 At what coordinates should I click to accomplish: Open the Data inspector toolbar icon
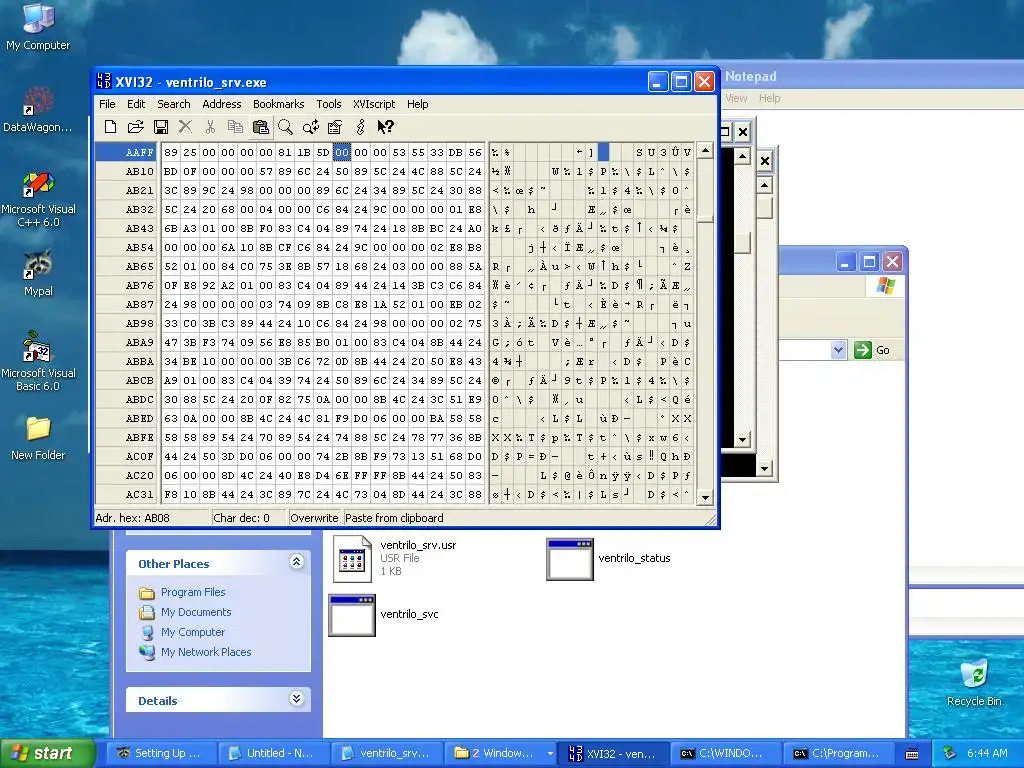(335, 127)
